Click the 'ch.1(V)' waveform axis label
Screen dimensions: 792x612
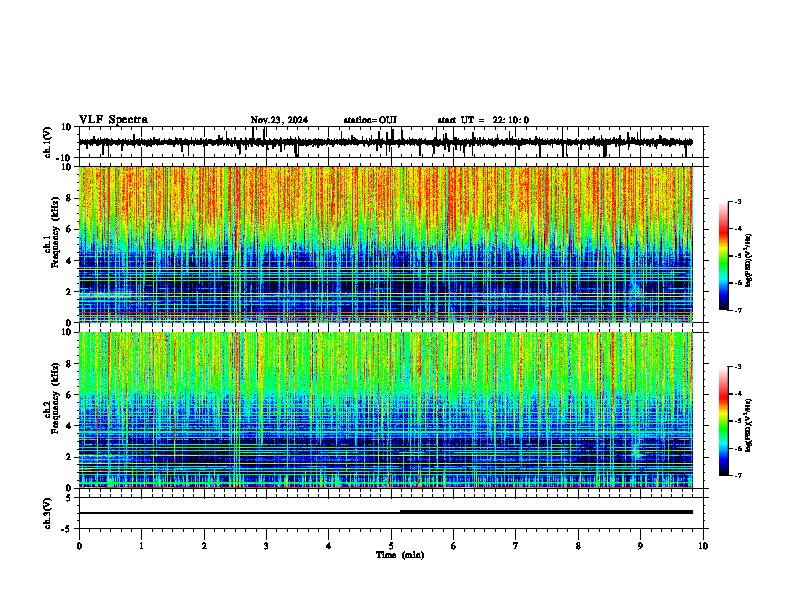[x=48, y=142]
